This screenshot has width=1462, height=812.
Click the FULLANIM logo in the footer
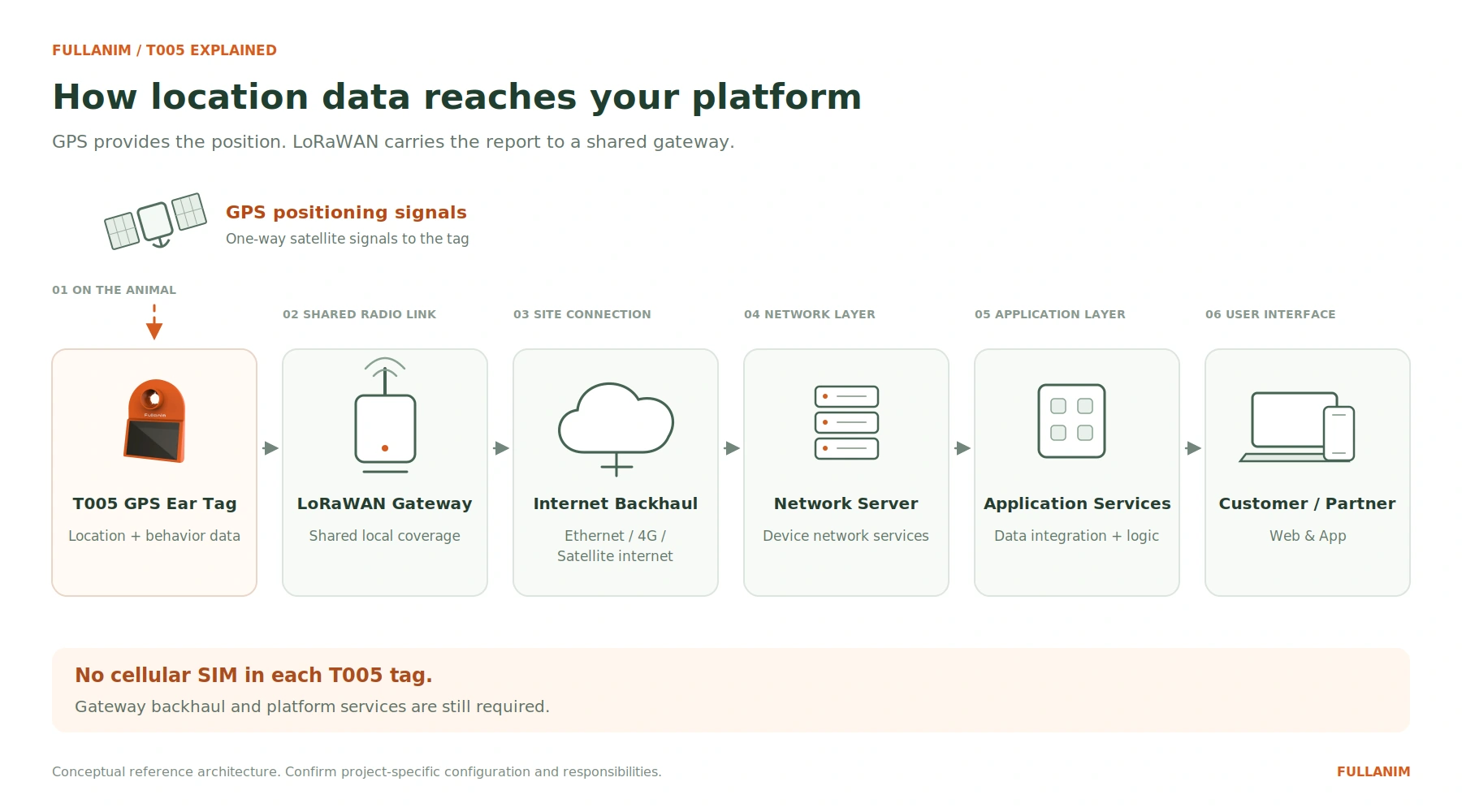tap(1373, 772)
